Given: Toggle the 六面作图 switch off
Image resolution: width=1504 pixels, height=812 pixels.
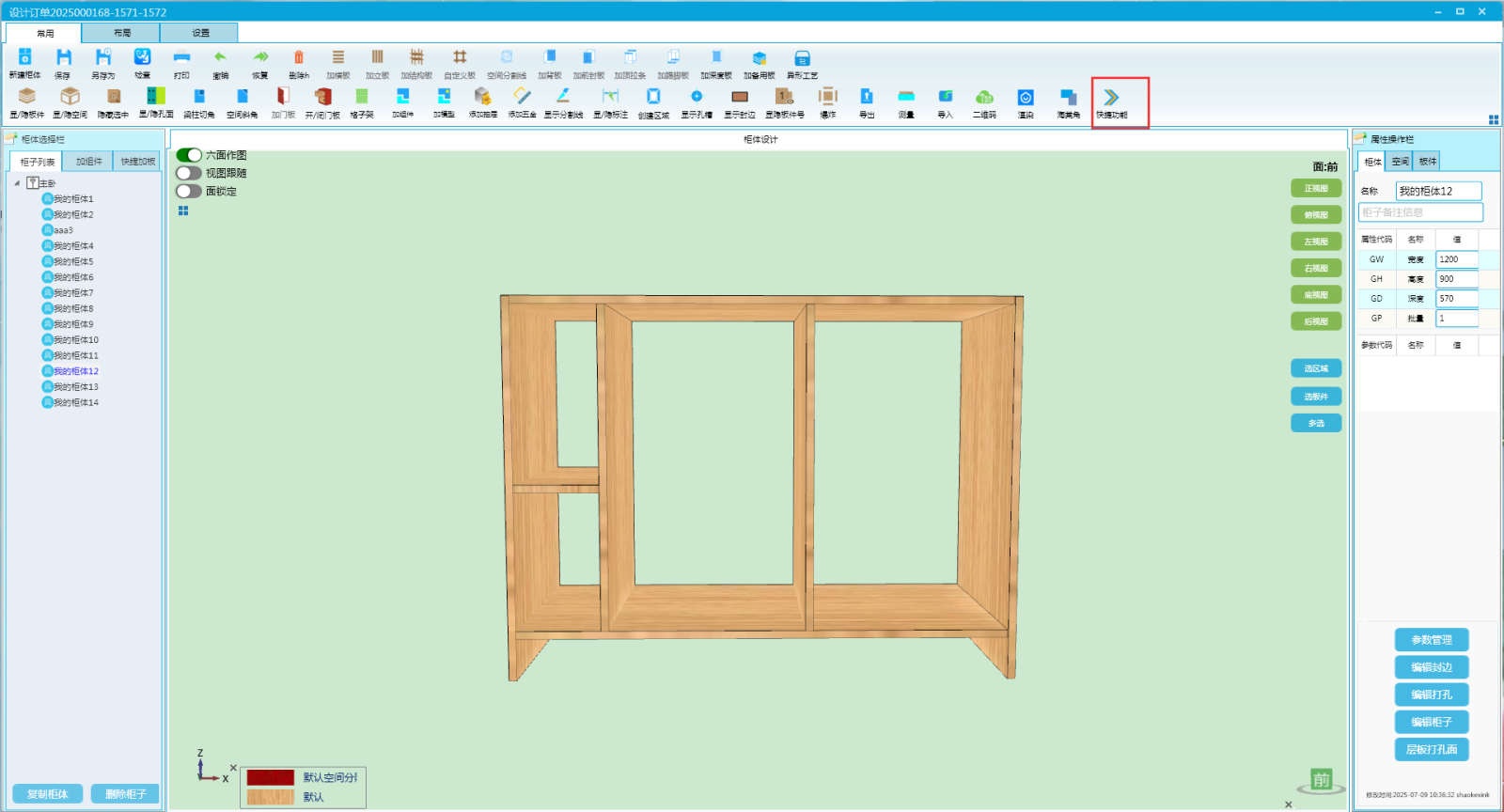Looking at the screenshot, I should pyautogui.click(x=189, y=155).
